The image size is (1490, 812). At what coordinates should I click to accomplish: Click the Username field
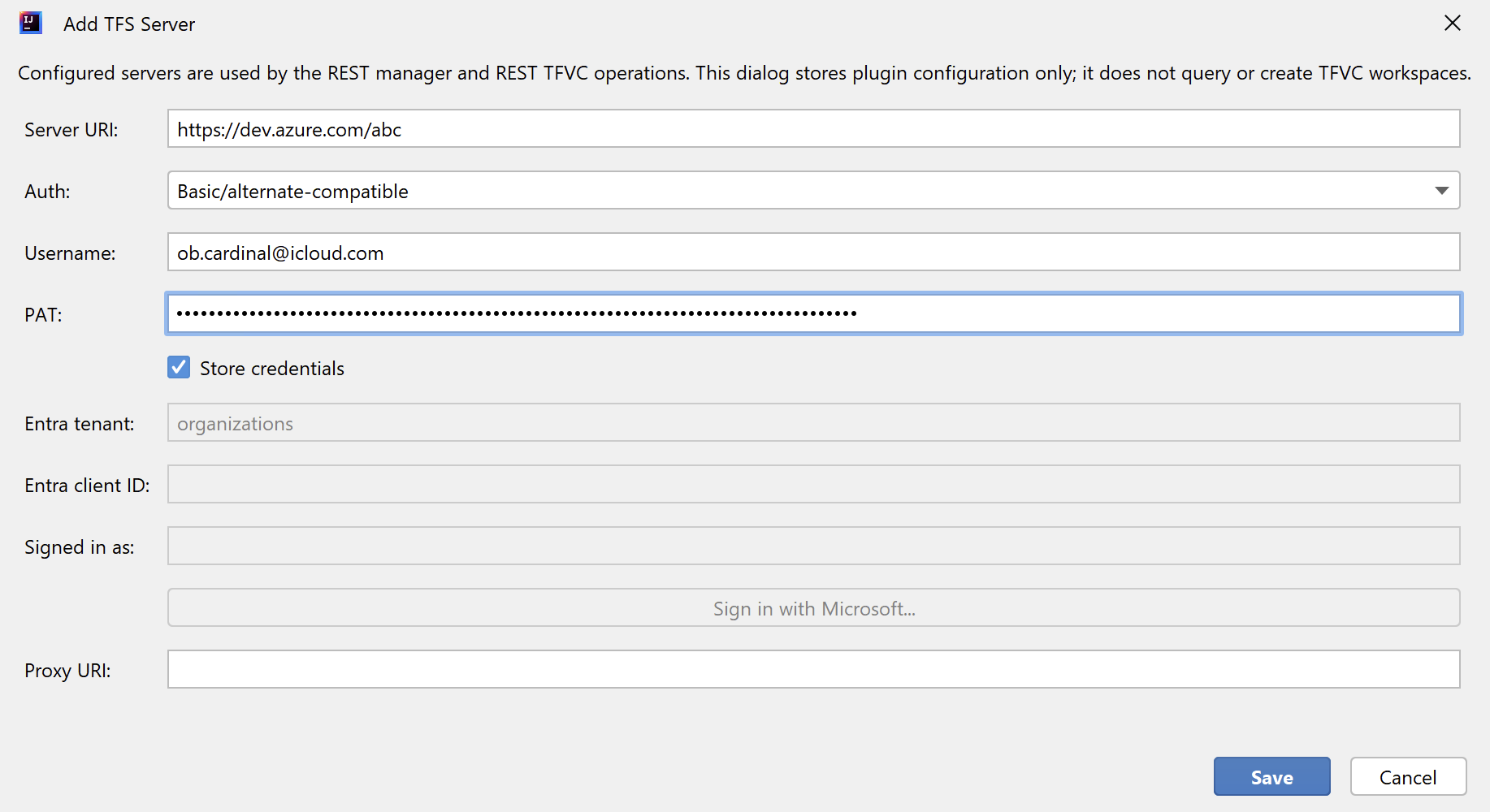pyautogui.click(x=814, y=252)
